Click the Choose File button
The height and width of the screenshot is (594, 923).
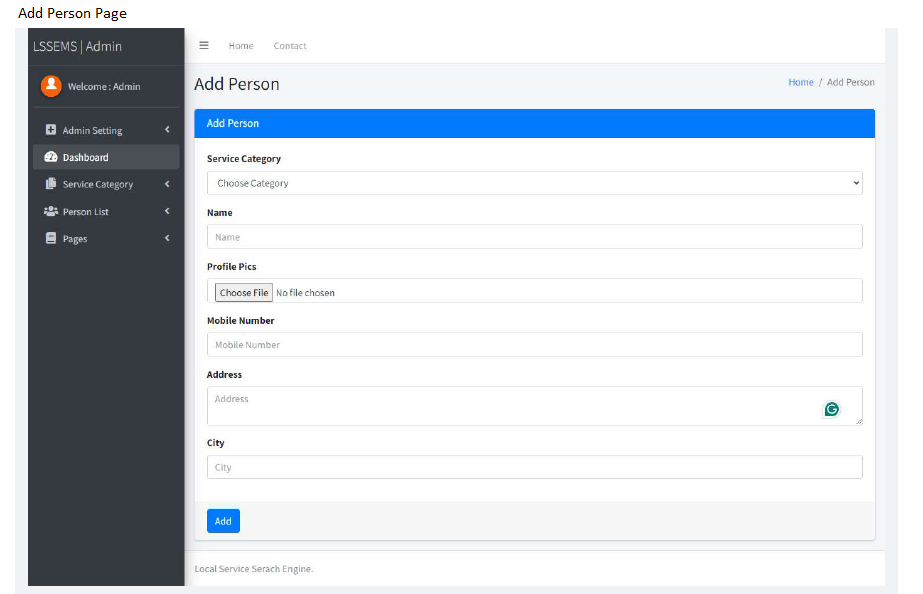click(x=244, y=293)
